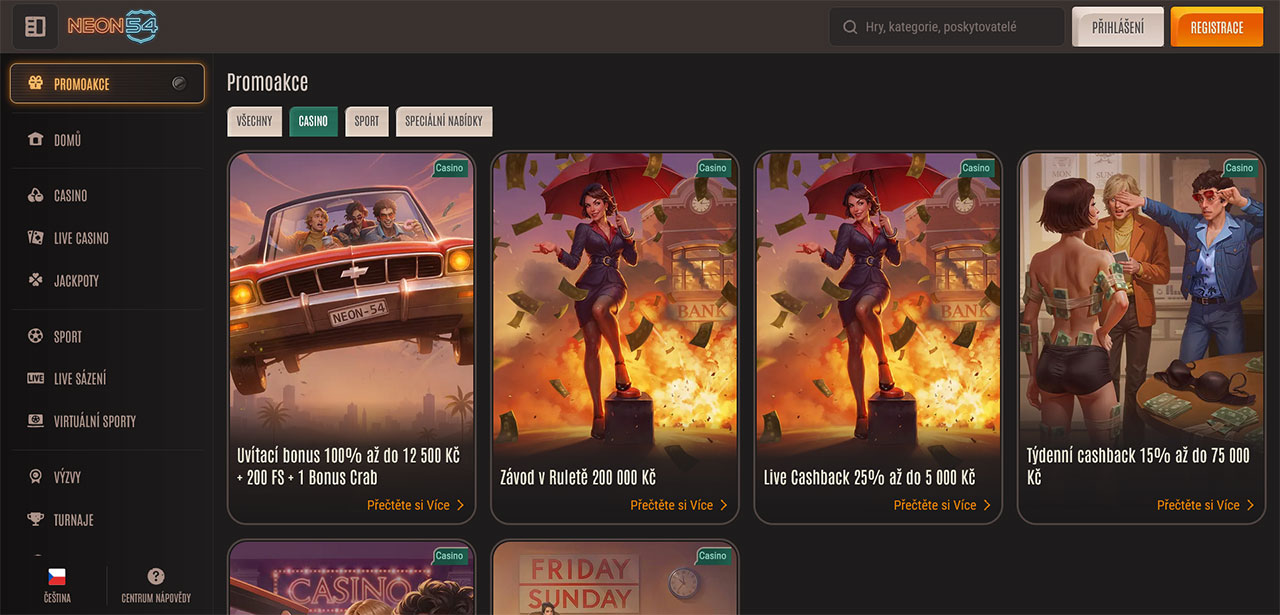The width and height of the screenshot is (1280, 615).
Task: Click the Turnaje trophy icon
Action: pyautogui.click(x=35, y=520)
